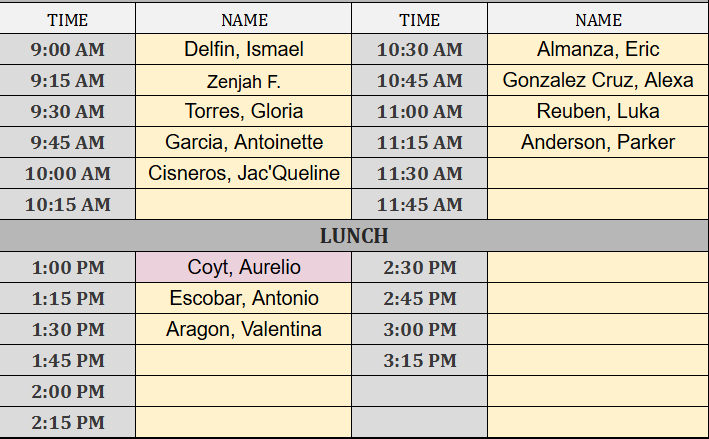The width and height of the screenshot is (709, 439).
Task: Select the LUNCH divider row
Action: tap(354, 236)
